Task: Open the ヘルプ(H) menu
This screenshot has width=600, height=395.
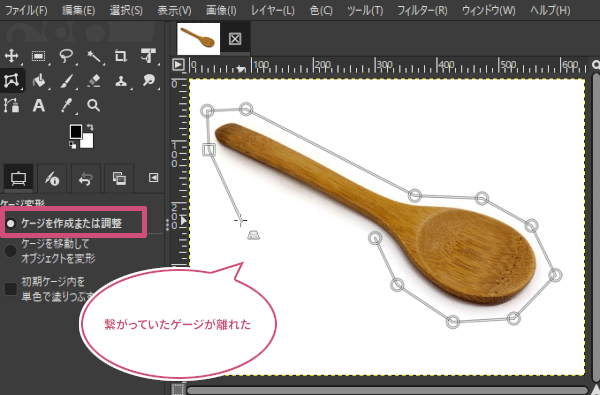Action: [x=550, y=10]
